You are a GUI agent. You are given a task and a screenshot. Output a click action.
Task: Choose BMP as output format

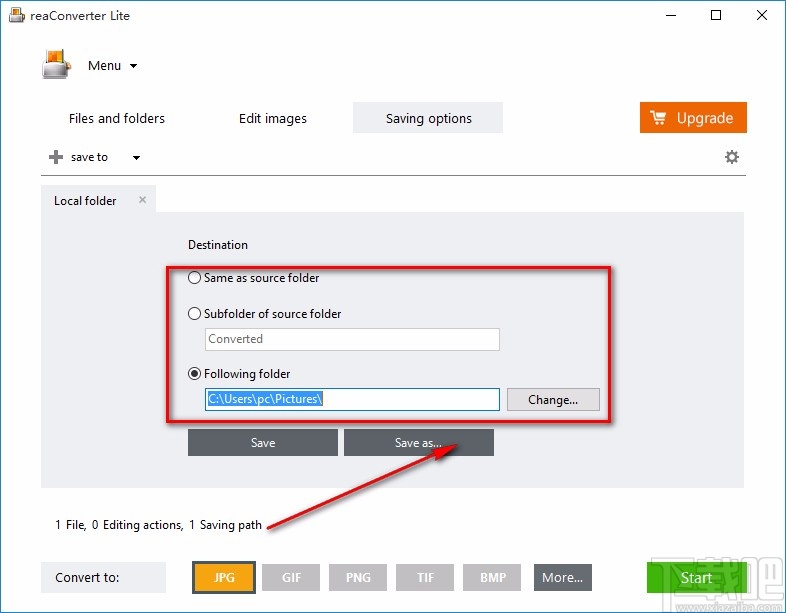(x=492, y=577)
